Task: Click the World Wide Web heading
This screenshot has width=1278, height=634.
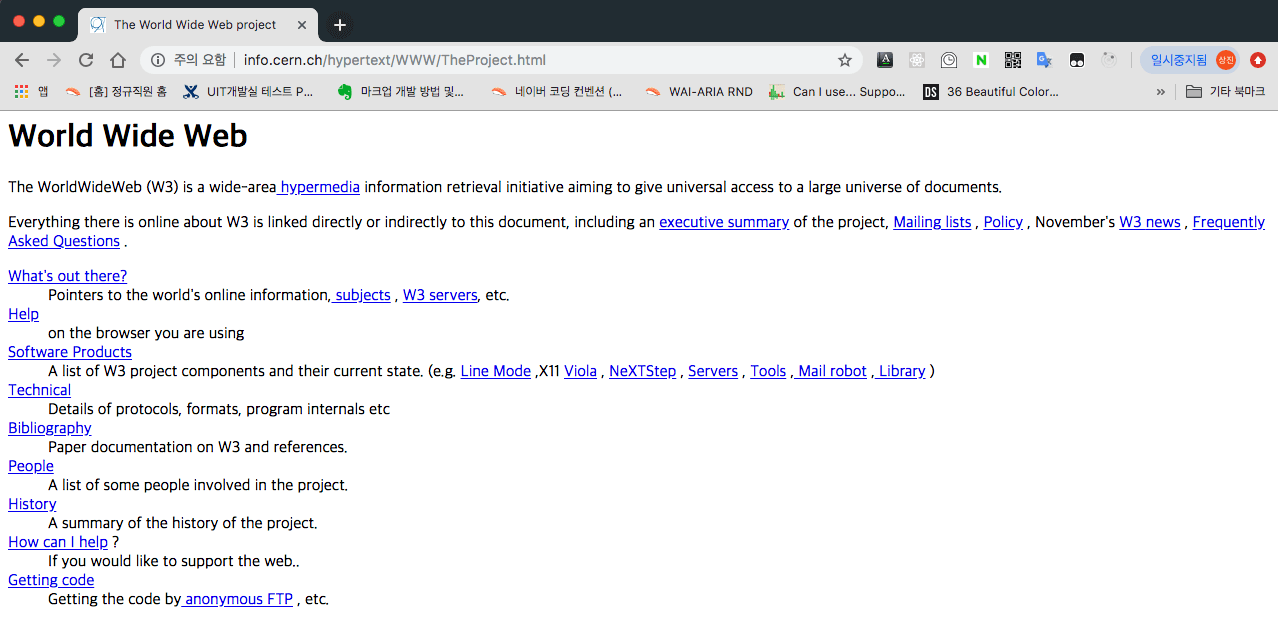Action: click(x=128, y=135)
